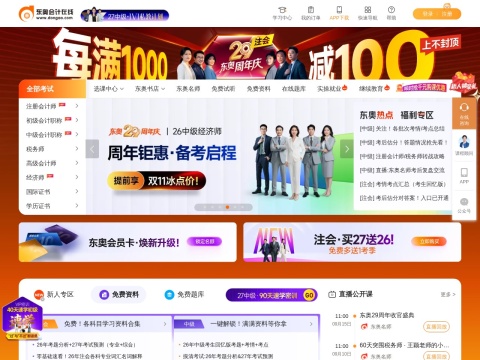
Task: Expand the 中级会计职称 category arrow
Action: (77, 134)
